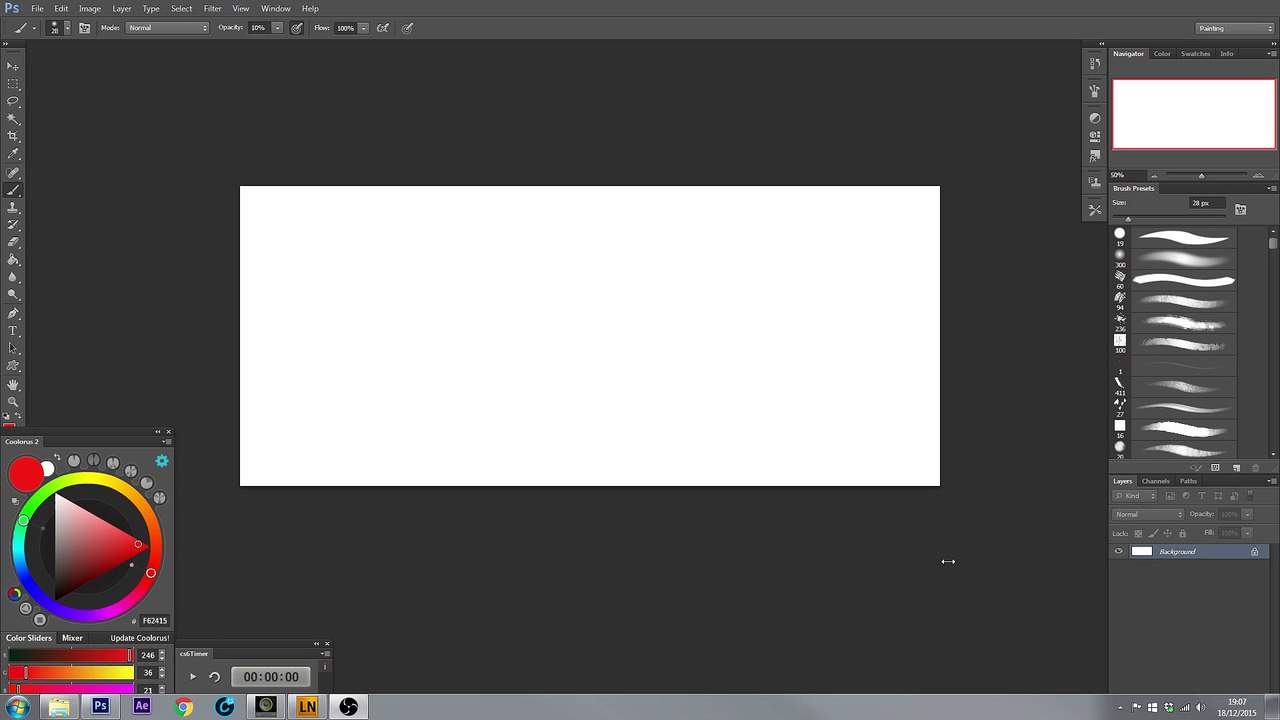The width and height of the screenshot is (1280, 720).
Task: Select the Paint Bucket tool
Action: 13,260
